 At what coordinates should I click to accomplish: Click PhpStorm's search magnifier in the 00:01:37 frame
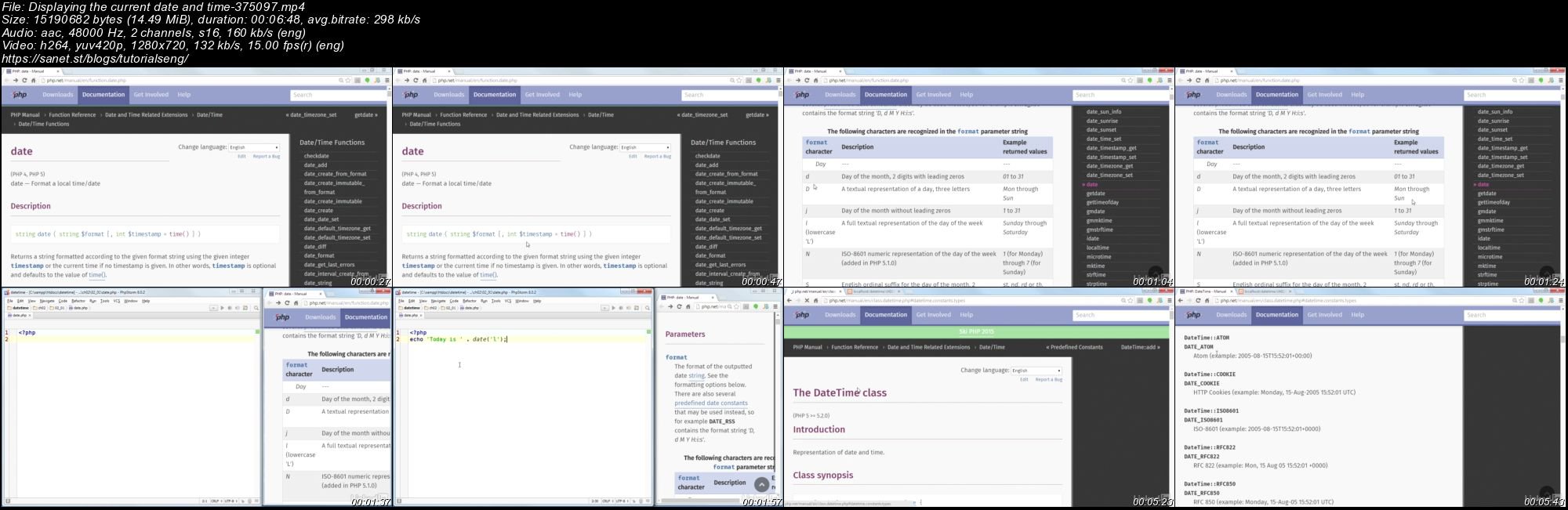256,308
